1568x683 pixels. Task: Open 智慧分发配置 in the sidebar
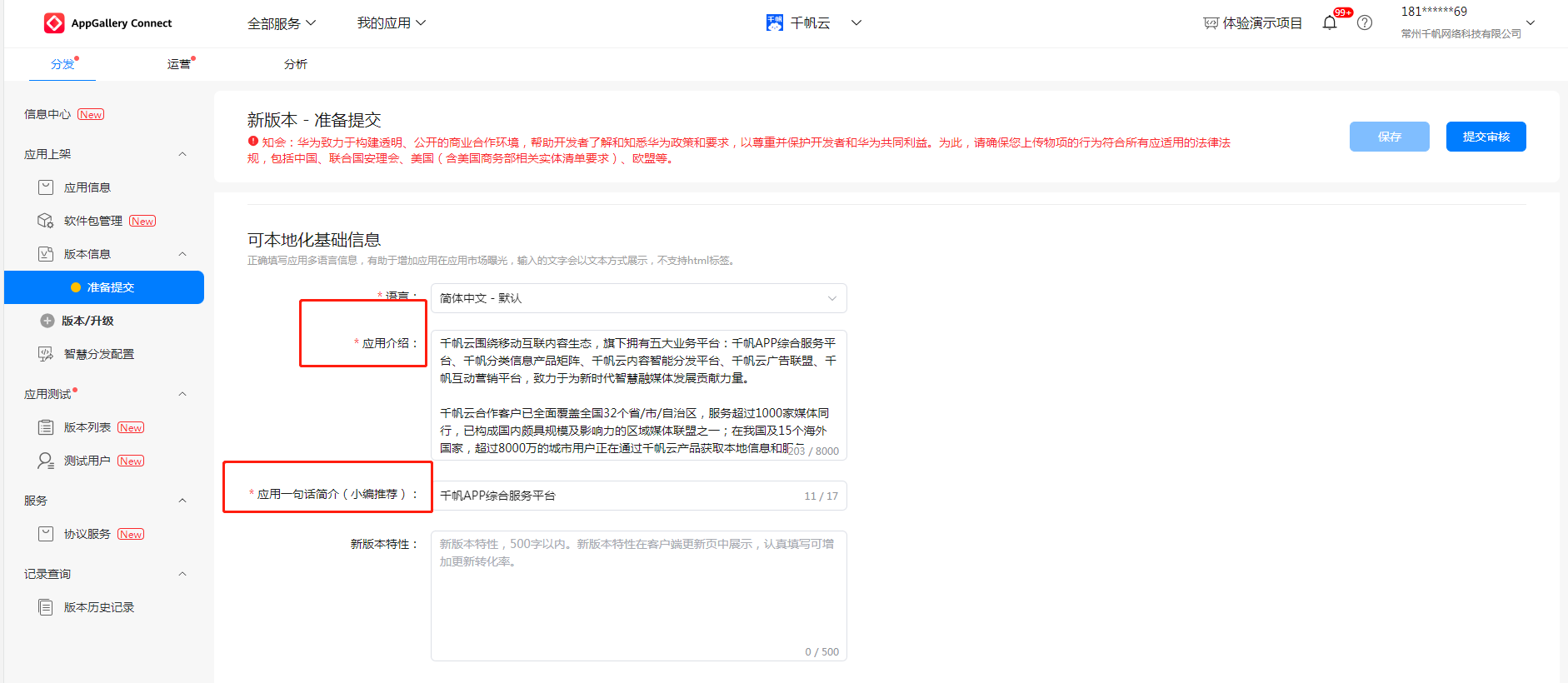tap(99, 354)
